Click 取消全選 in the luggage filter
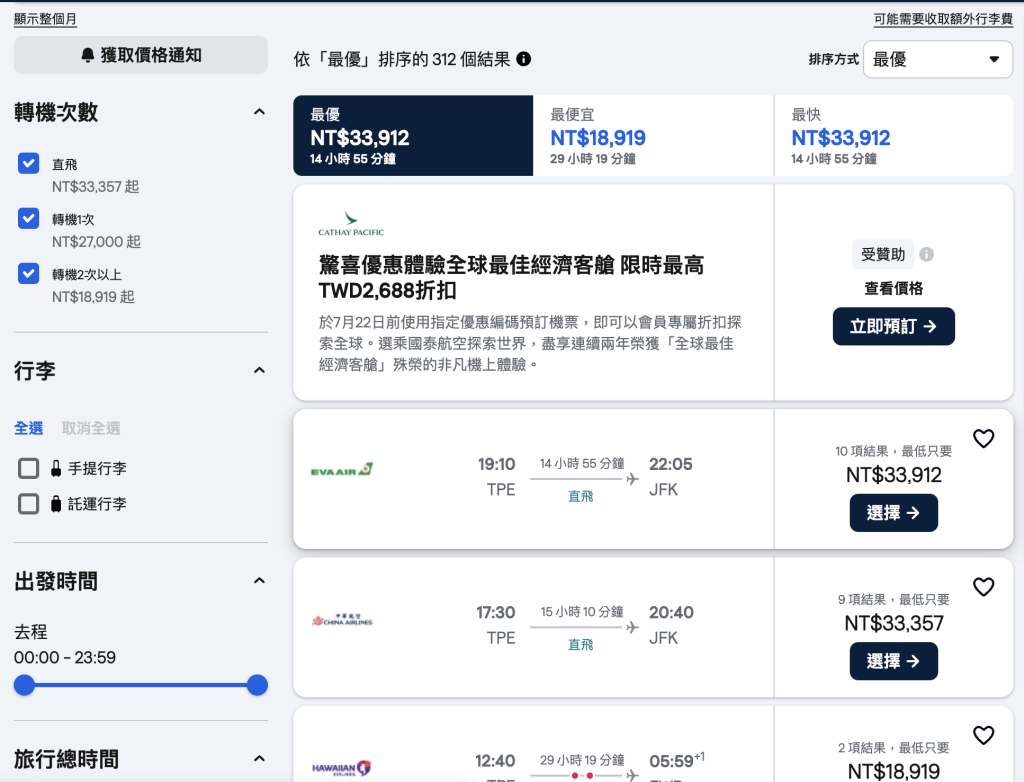The width and height of the screenshot is (1024, 782). (91, 429)
